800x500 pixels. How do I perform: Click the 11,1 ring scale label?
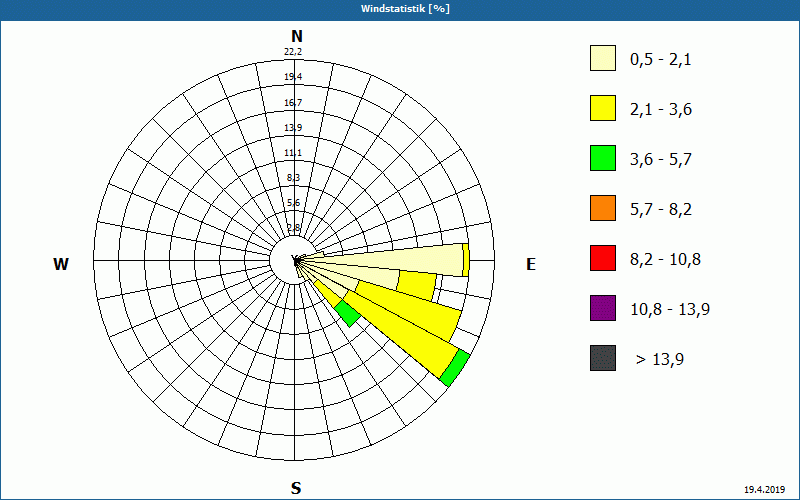pos(293,153)
